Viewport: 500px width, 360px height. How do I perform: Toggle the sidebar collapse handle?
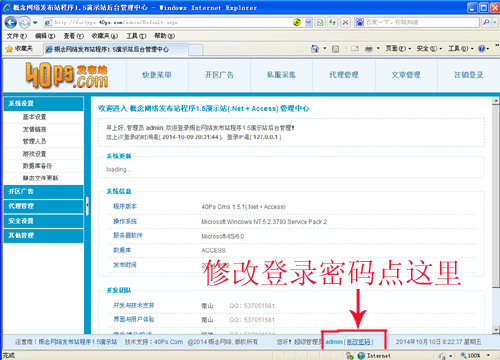(x=87, y=205)
